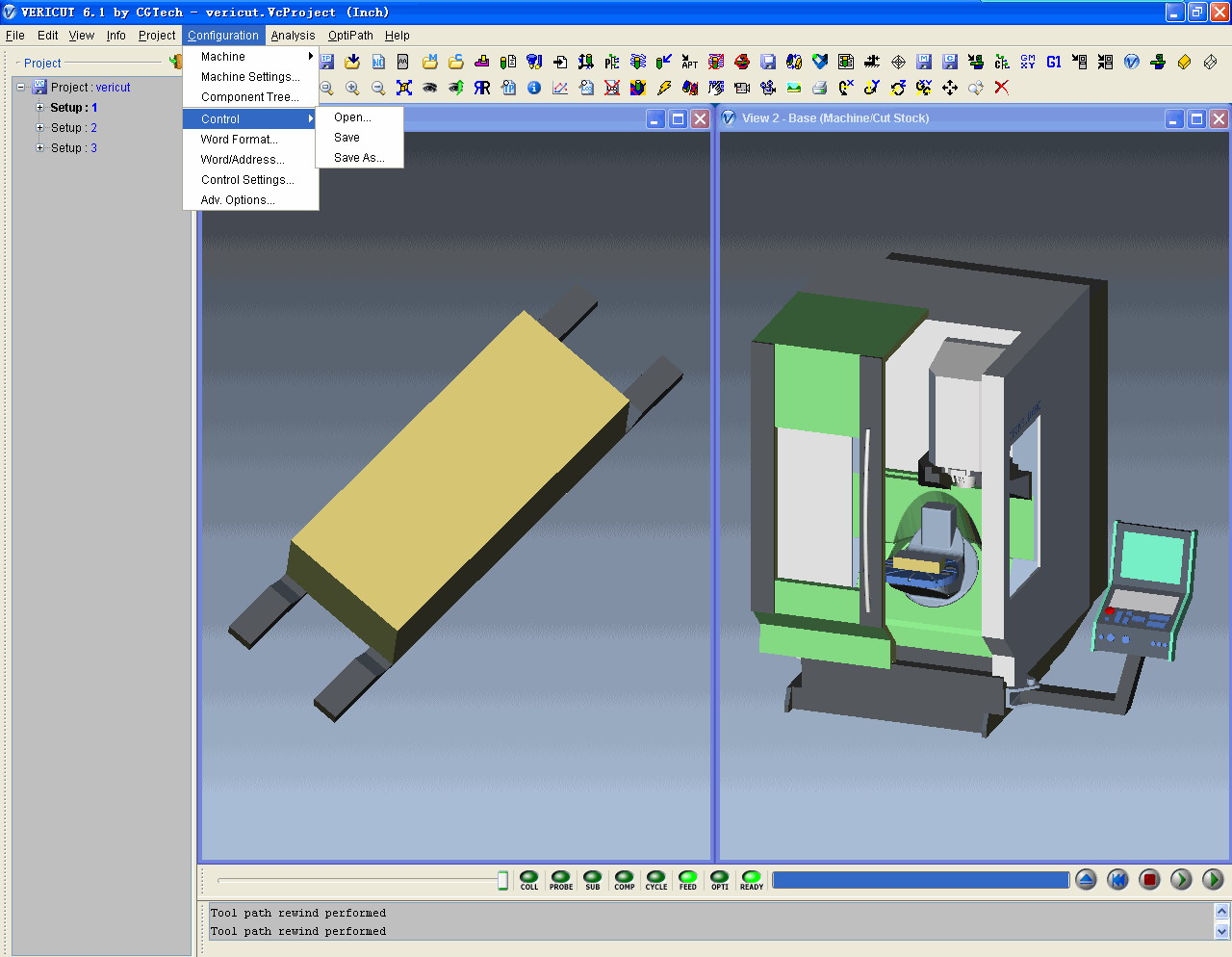Click the Single Step play button

1181,879
